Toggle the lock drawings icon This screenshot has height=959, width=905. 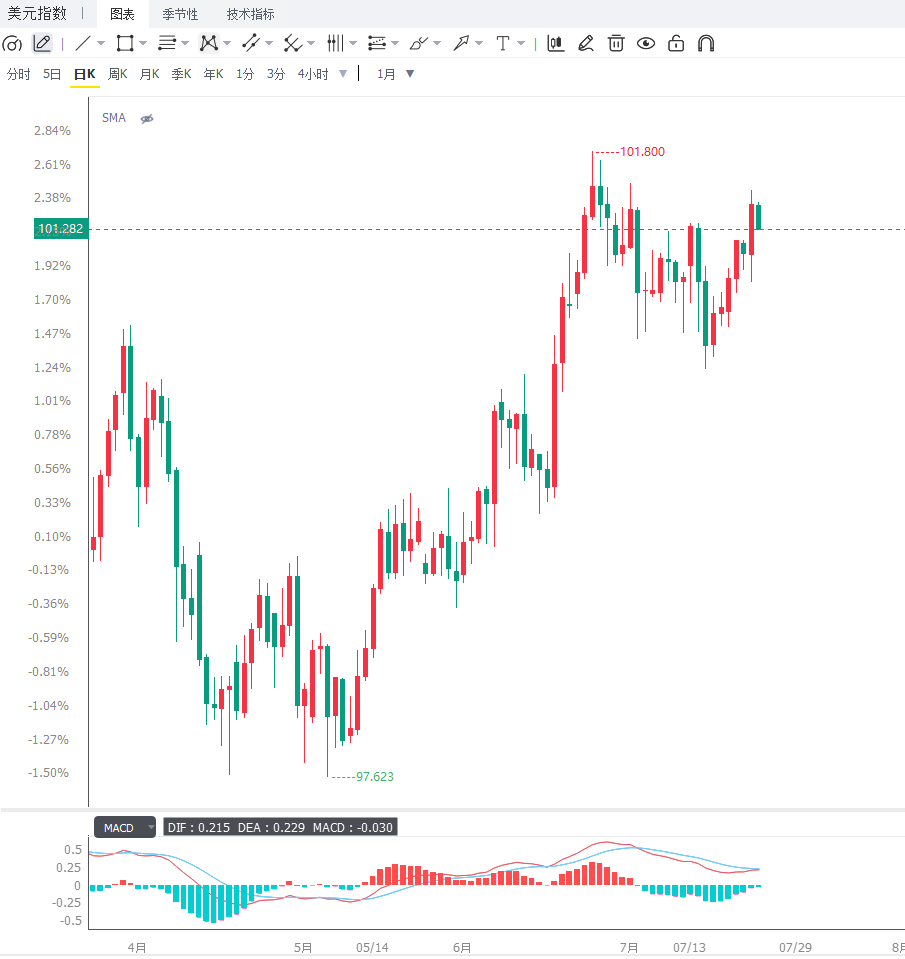point(676,43)
